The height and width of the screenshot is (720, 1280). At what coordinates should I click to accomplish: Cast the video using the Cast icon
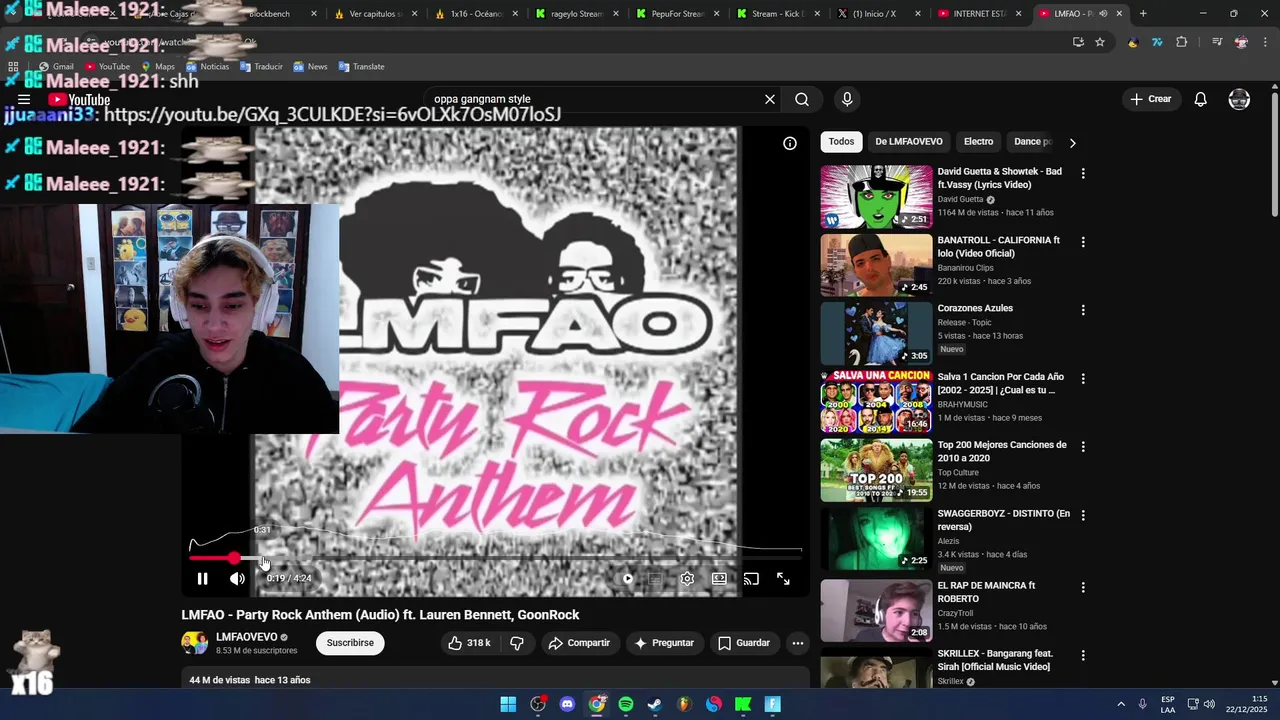[751, 579]
